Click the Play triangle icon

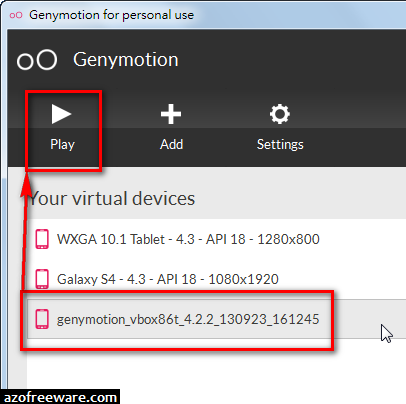tap(61, 114)
